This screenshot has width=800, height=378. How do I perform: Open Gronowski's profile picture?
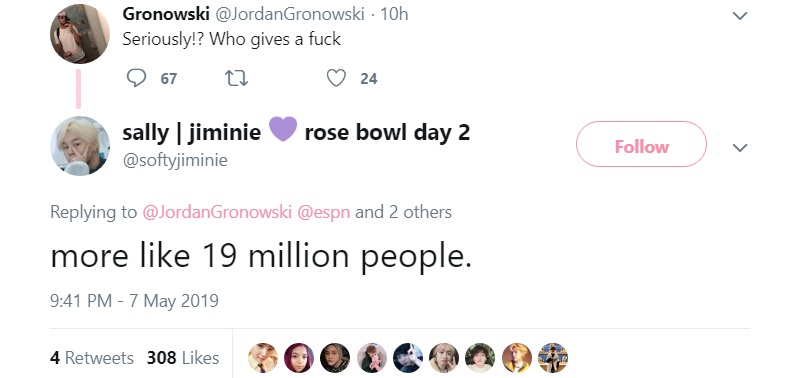80,34
